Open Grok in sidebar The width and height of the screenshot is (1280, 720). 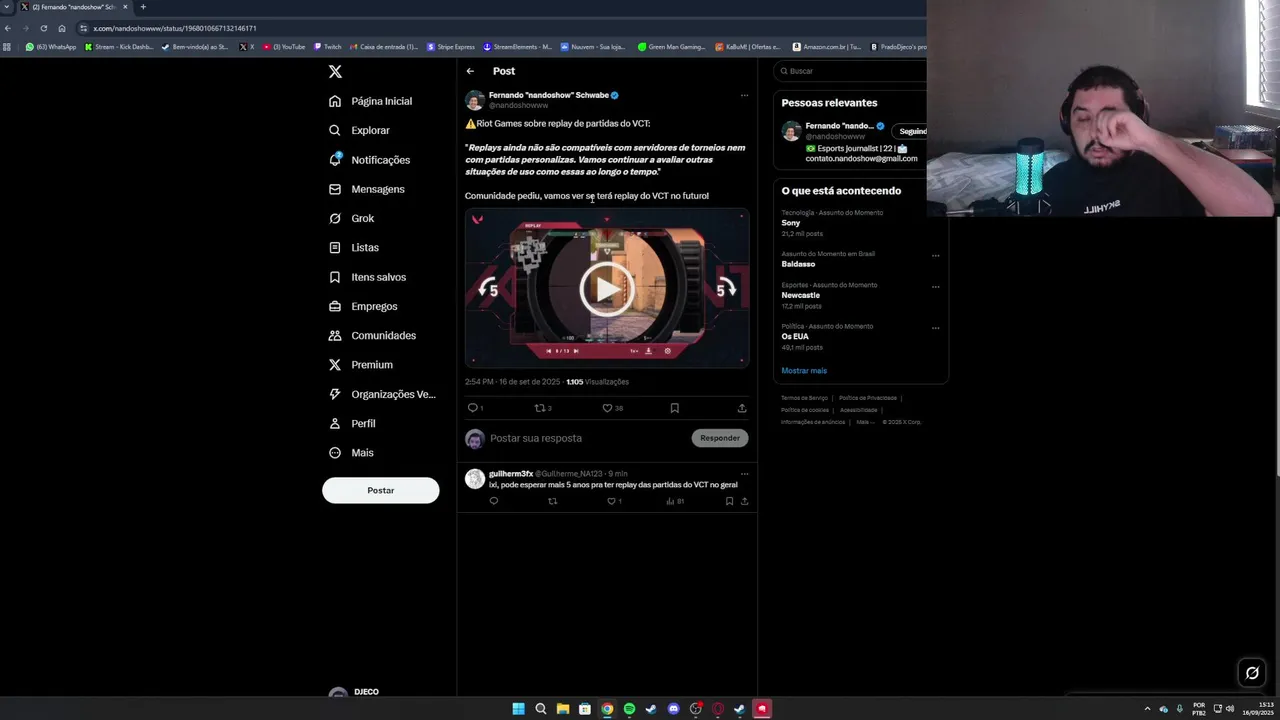pyautogui.click(x=351, y=218)
